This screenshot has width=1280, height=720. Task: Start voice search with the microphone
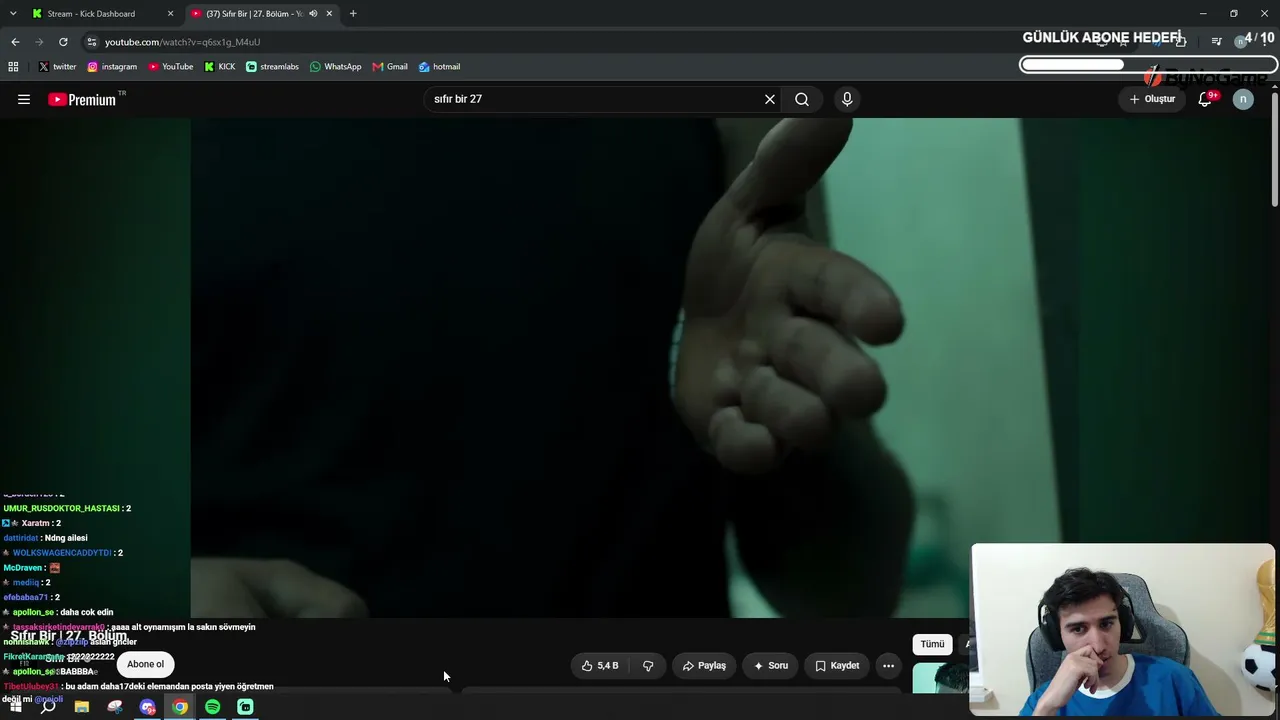point(847,99)
